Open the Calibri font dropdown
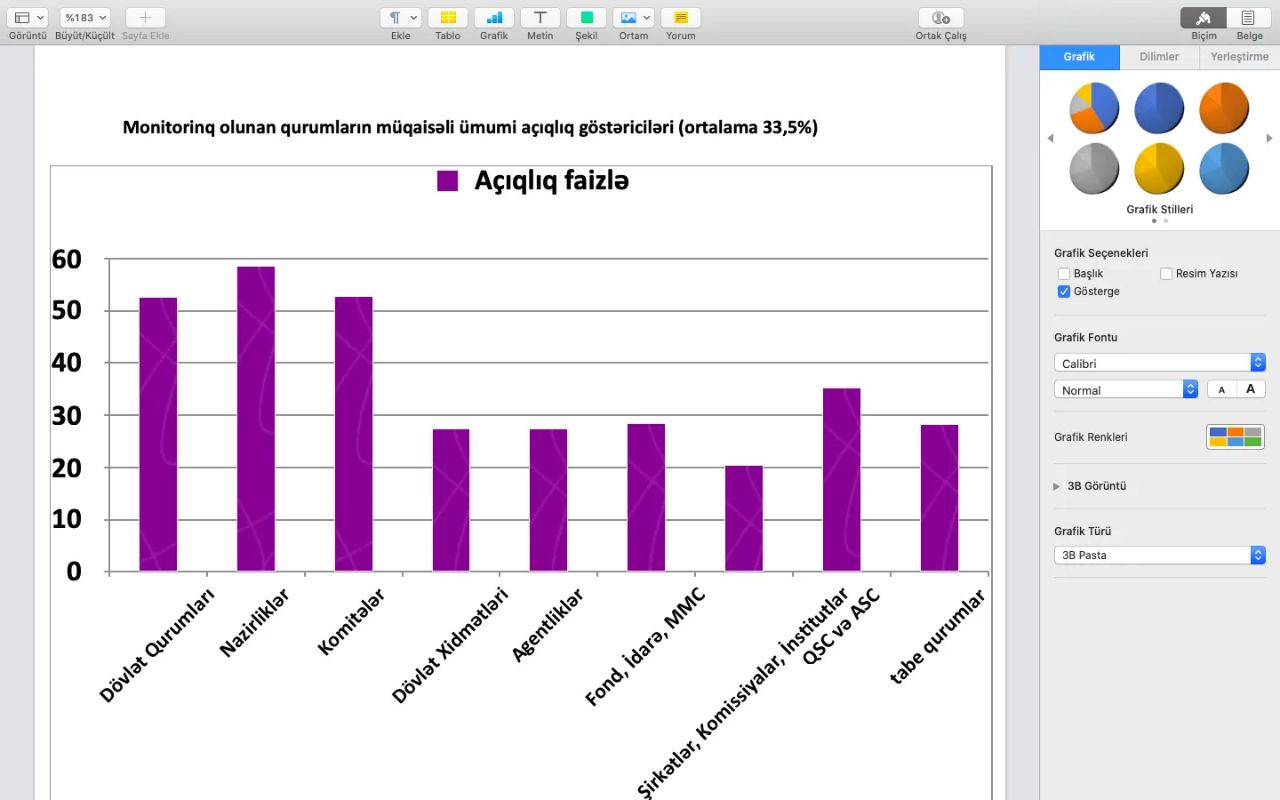 (x=1159, y=363)
